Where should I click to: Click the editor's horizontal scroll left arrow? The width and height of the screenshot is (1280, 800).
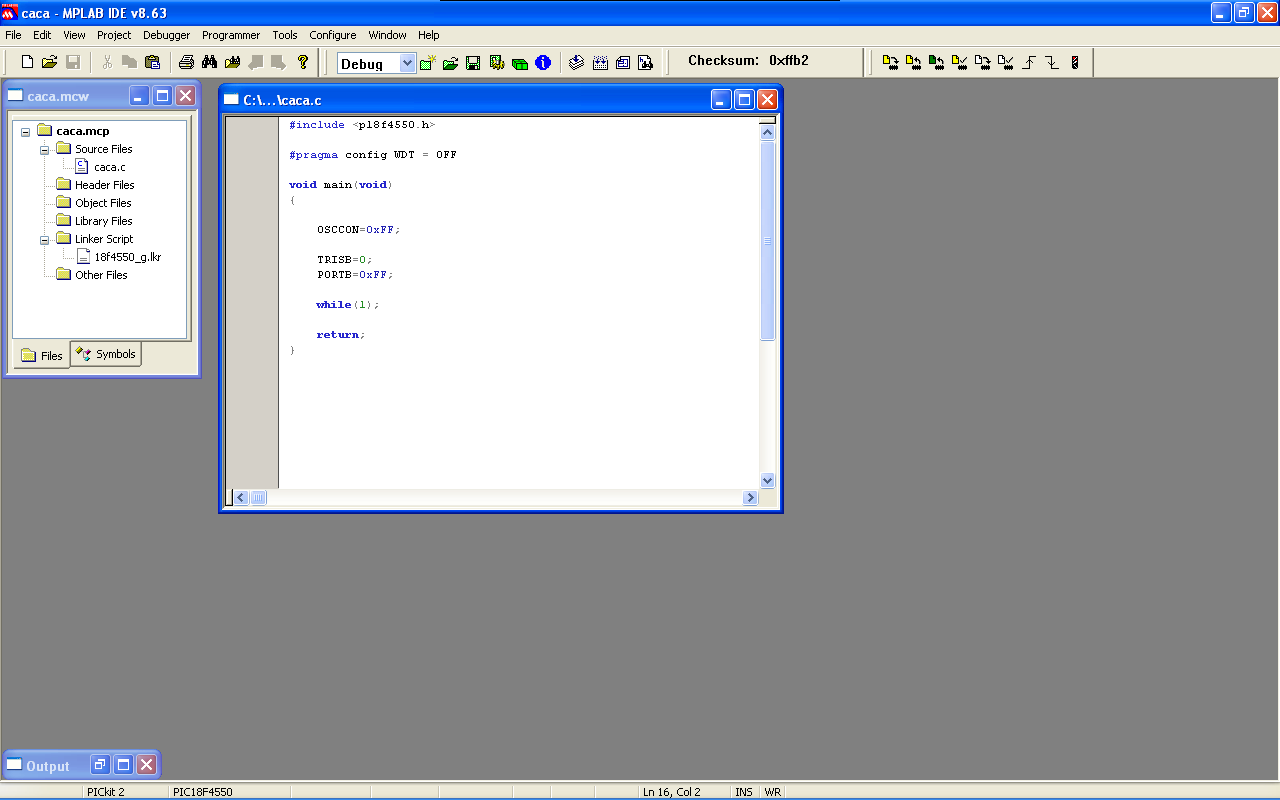click(x=242, y=498)
